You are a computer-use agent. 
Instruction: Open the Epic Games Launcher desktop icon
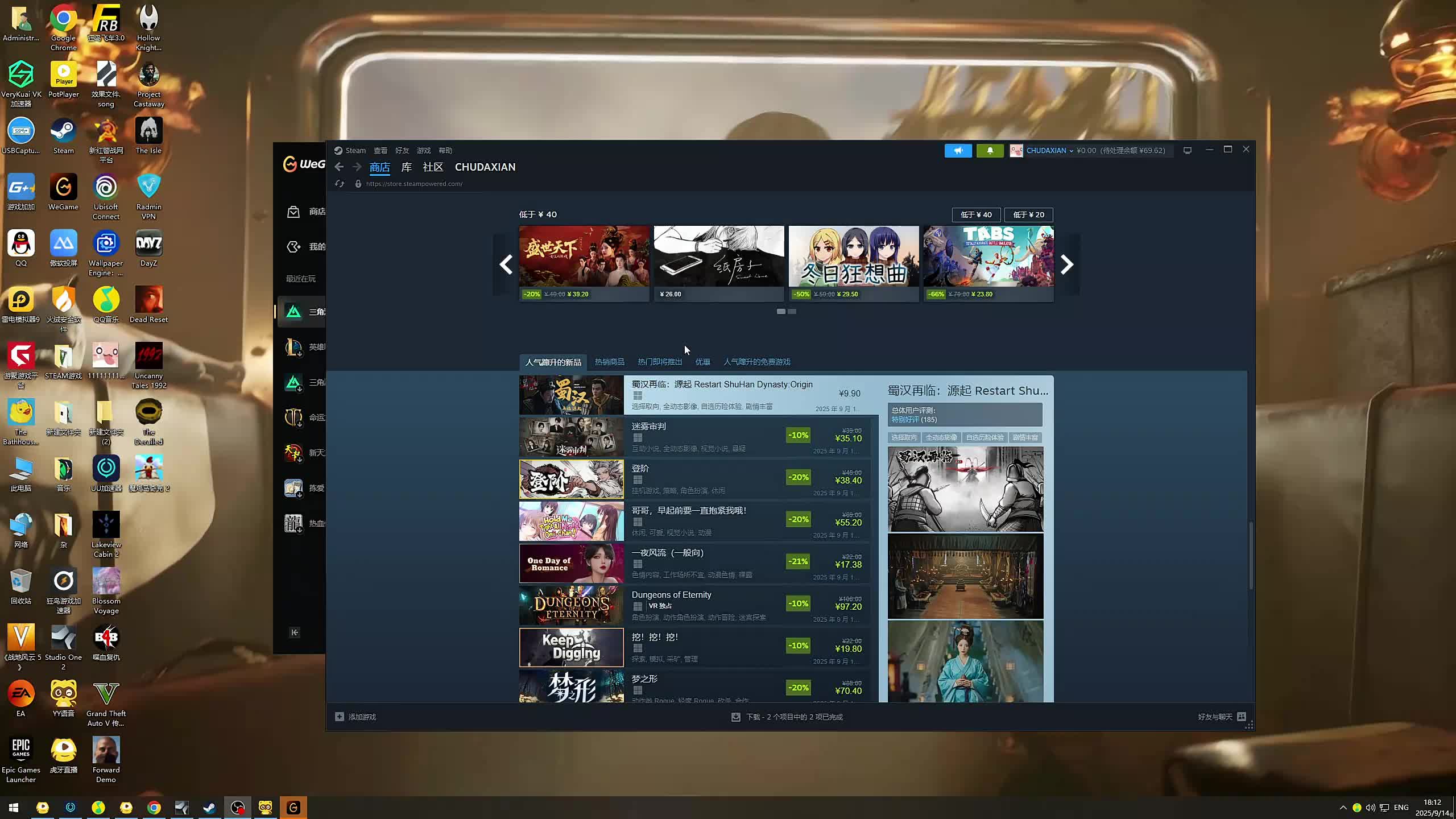point(21,760)
